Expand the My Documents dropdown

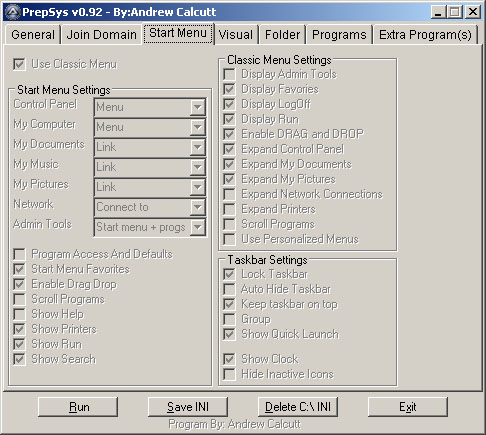(x=197, y=147)
